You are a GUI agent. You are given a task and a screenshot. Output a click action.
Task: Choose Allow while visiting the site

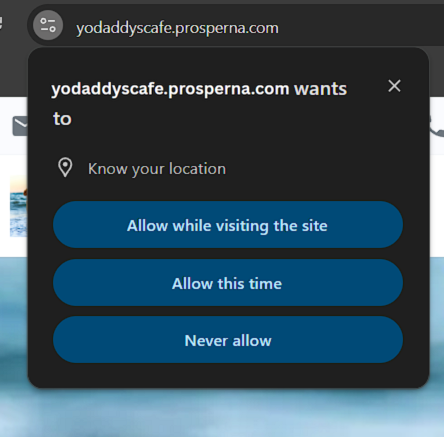[228, 225]
